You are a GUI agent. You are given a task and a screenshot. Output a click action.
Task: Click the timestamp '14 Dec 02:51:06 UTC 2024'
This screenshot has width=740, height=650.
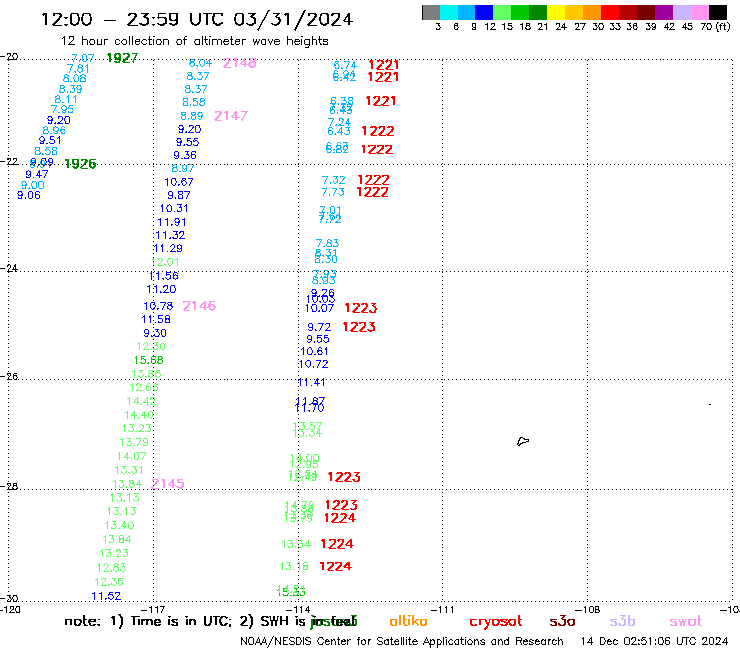(655, 641)
